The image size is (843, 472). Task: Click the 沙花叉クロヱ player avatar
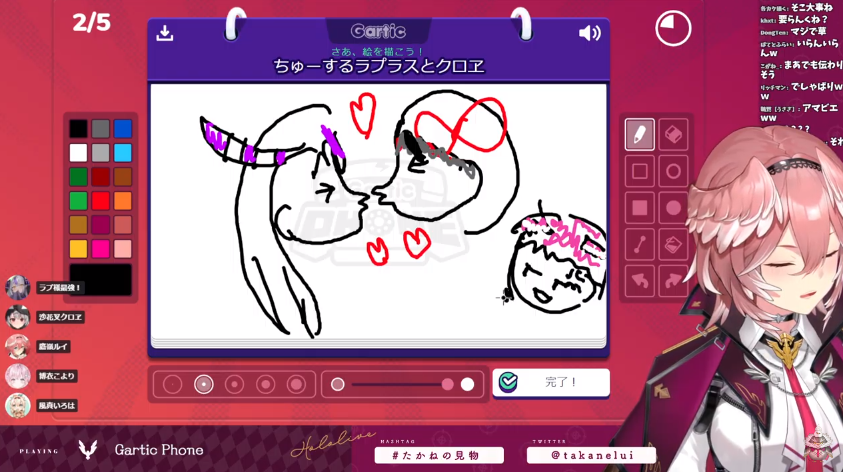point(18,317)
